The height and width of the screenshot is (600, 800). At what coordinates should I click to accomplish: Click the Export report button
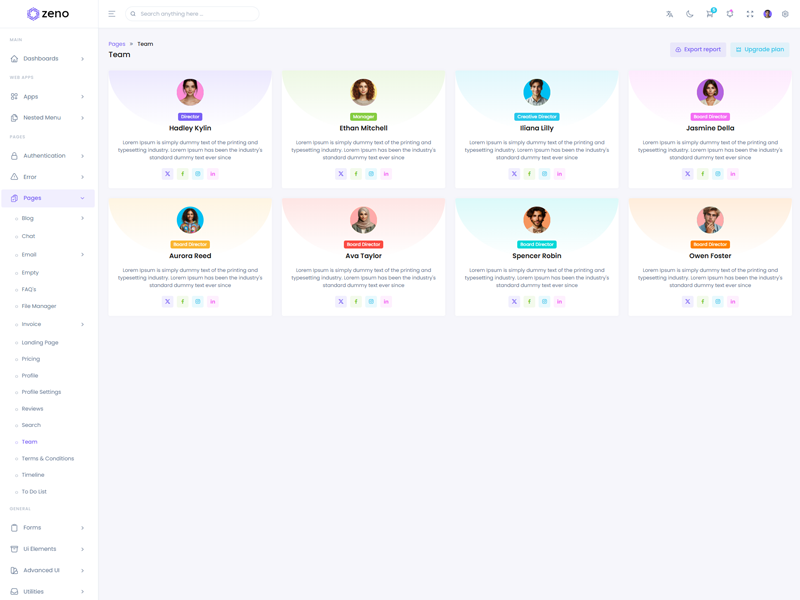point(698,49)
